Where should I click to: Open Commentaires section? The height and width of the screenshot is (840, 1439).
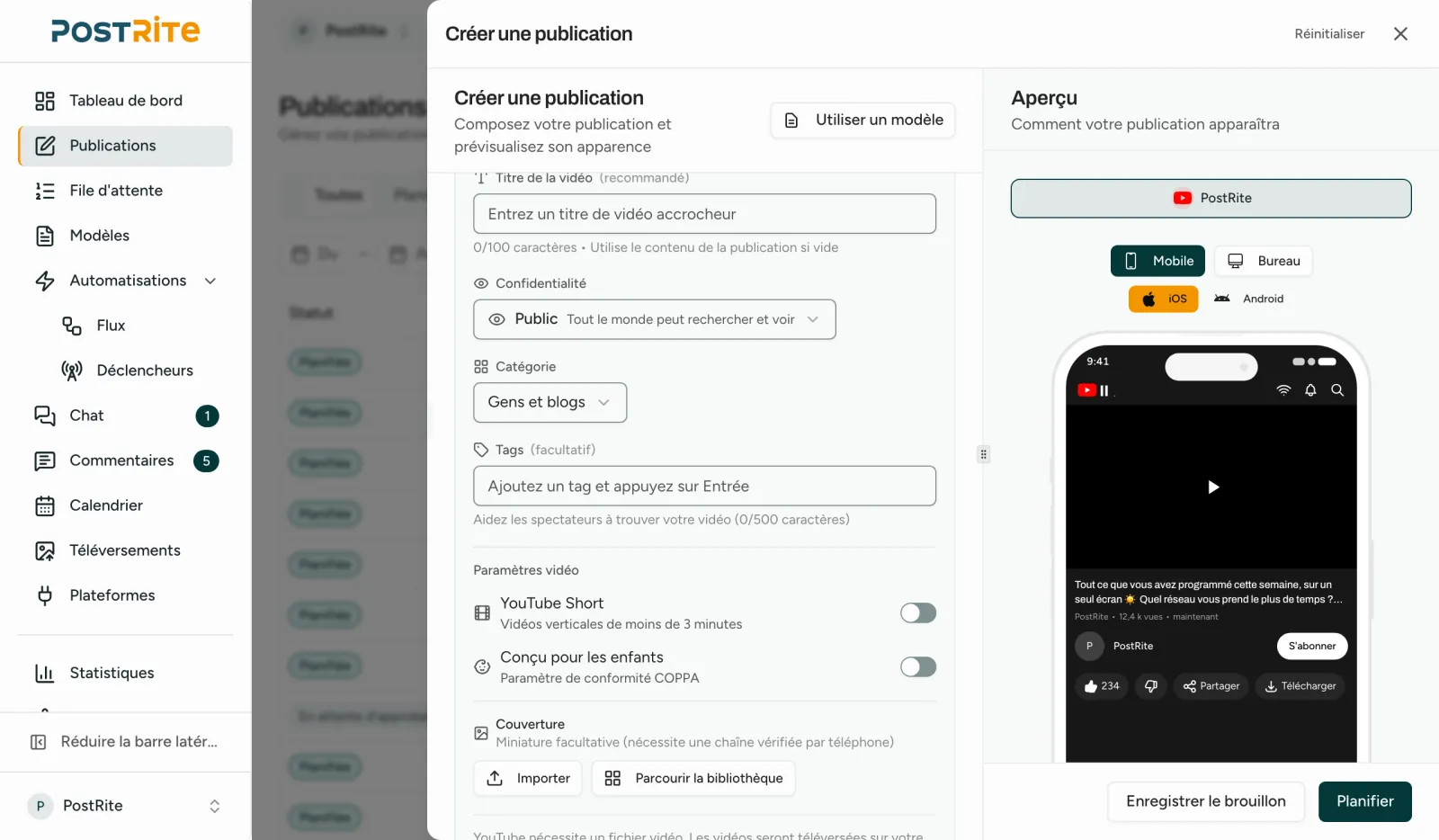(125, 460)
